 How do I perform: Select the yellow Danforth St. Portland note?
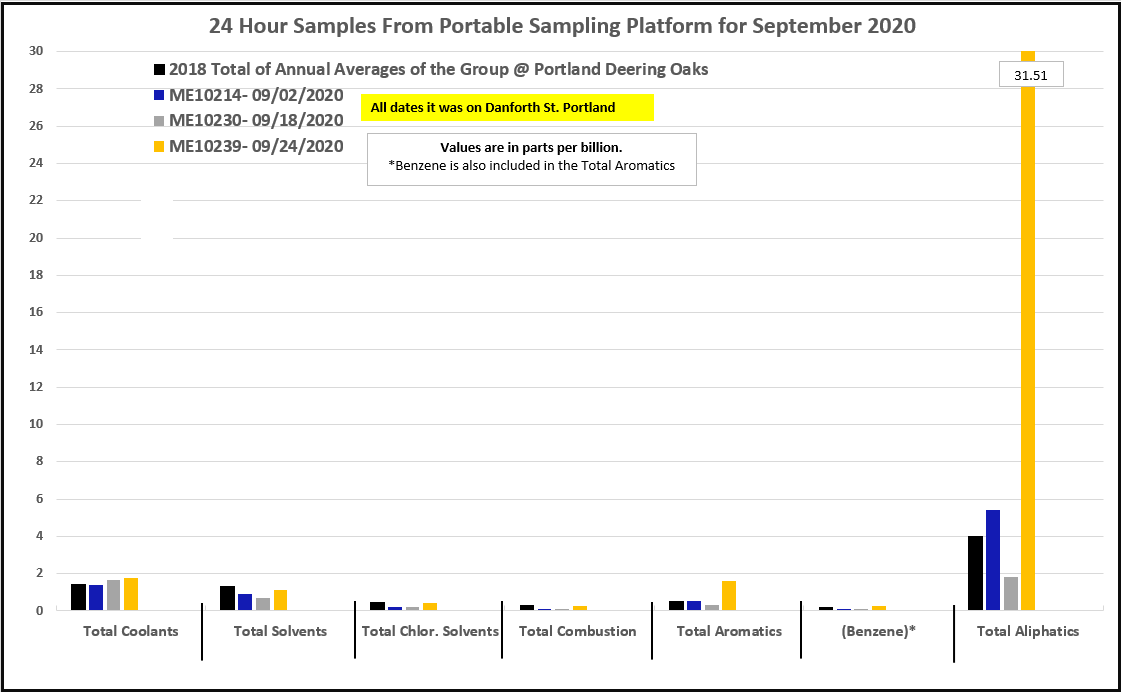(507, 107)
